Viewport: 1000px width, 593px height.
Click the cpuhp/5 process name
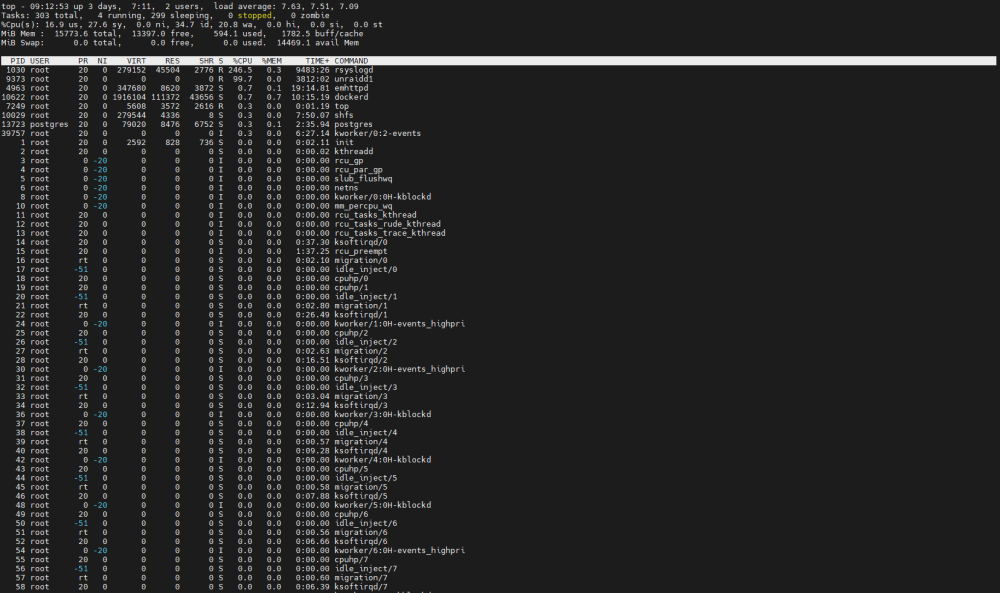coord(351,469)
